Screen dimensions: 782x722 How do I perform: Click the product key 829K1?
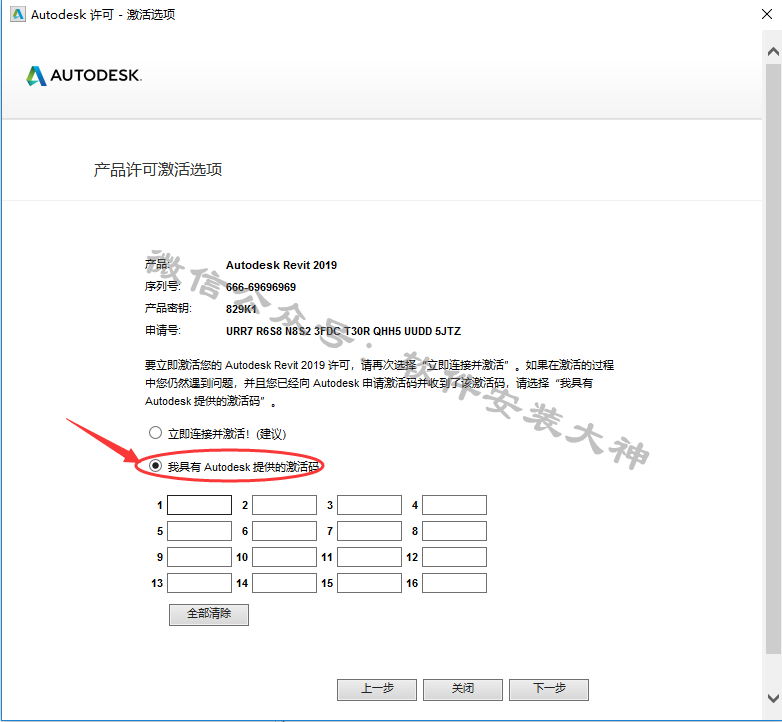[x=241, y=309]
